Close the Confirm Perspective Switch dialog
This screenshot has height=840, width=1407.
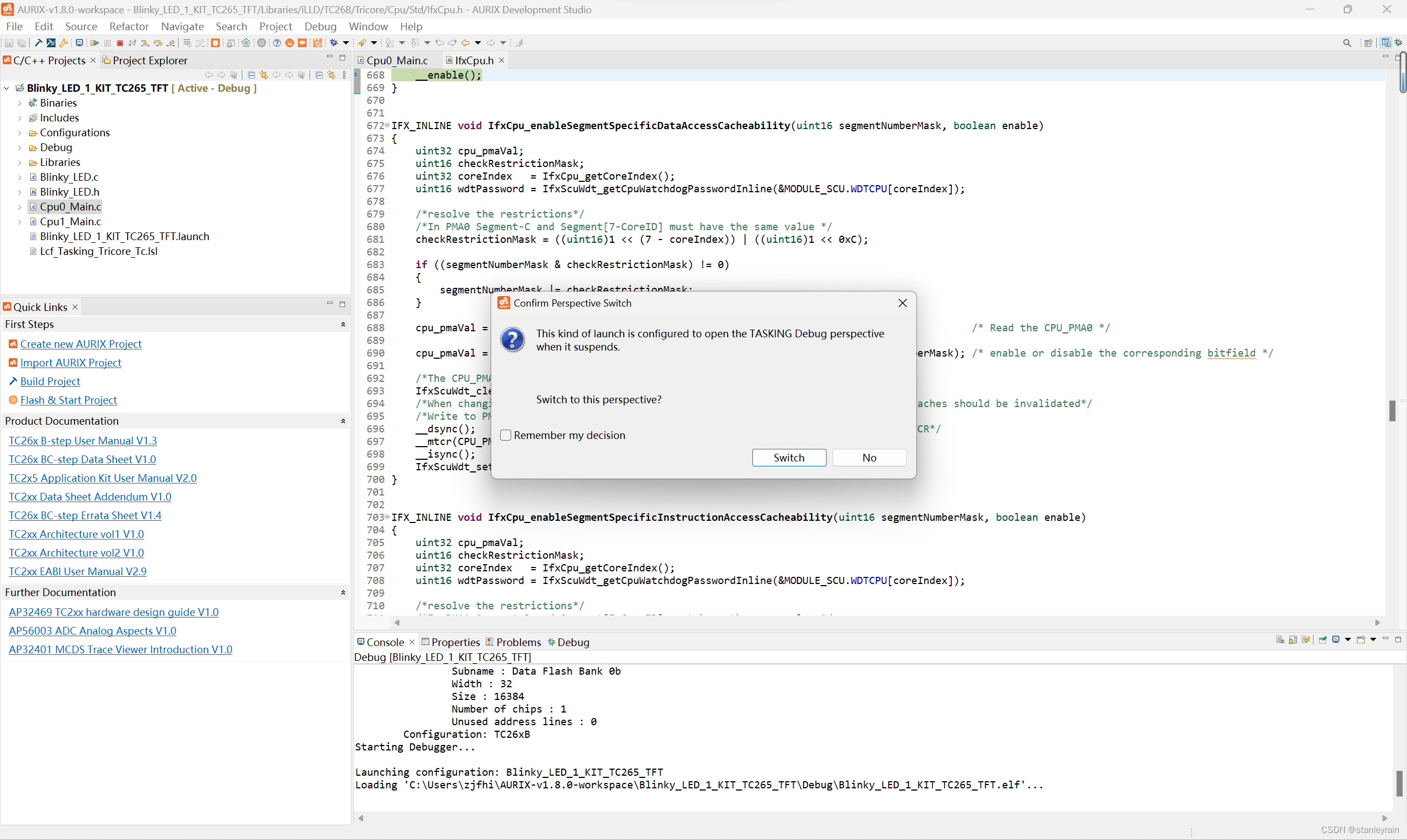(902, 303)
